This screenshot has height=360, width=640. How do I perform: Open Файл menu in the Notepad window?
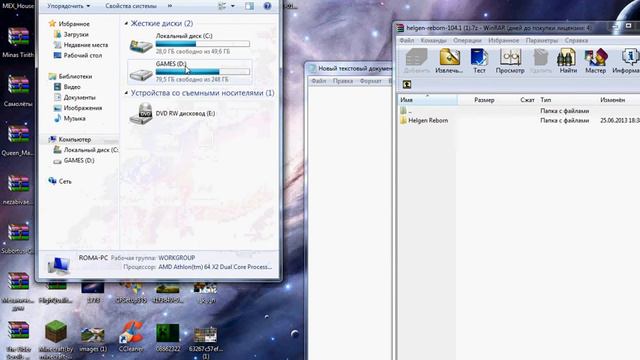pyautogui.click(x=318, y=81)
